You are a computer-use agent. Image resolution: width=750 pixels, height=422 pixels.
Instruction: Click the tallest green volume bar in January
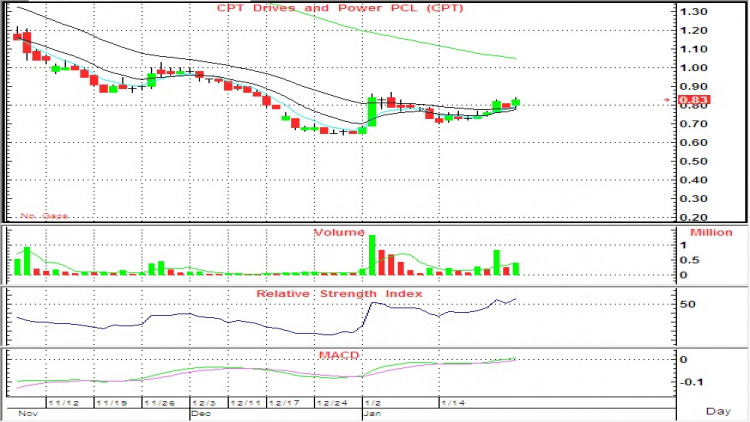[372, 255]
